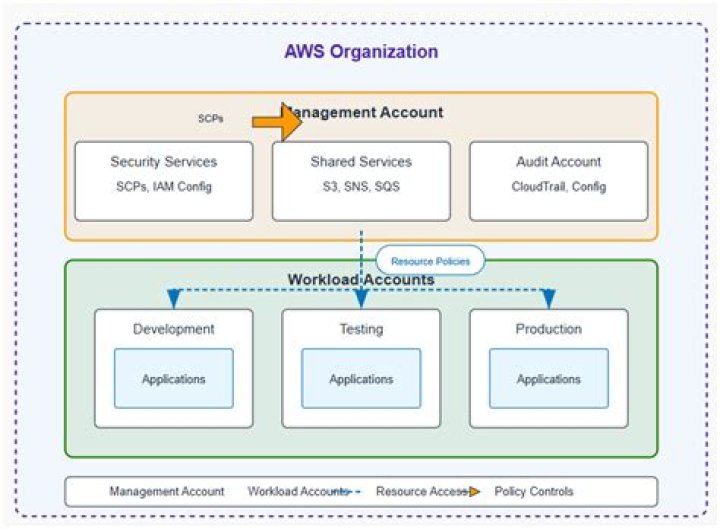Viewport: 720px width, 529px height.
Task: Select Applications box under Testing
Action: click(361, 378)
